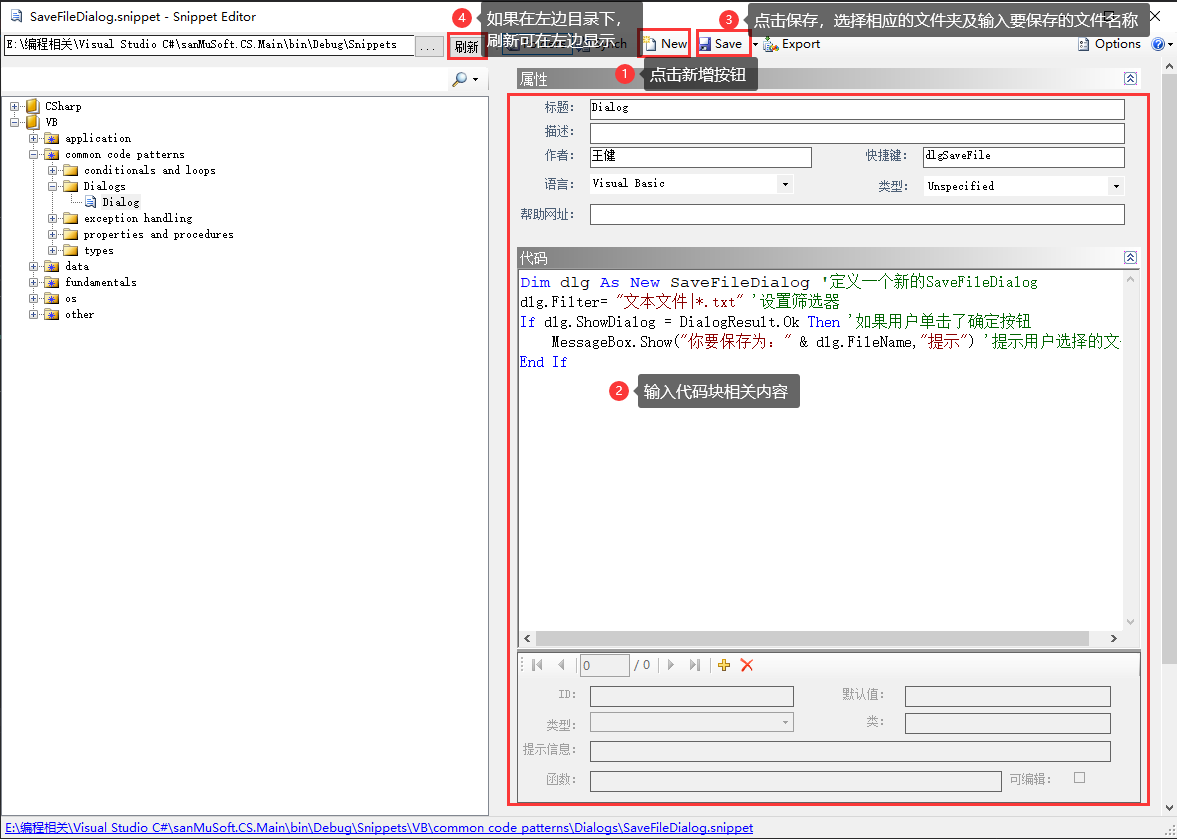The image size is (1177, 839).
Task: Select the types tree item
Action: coord(98,251)
